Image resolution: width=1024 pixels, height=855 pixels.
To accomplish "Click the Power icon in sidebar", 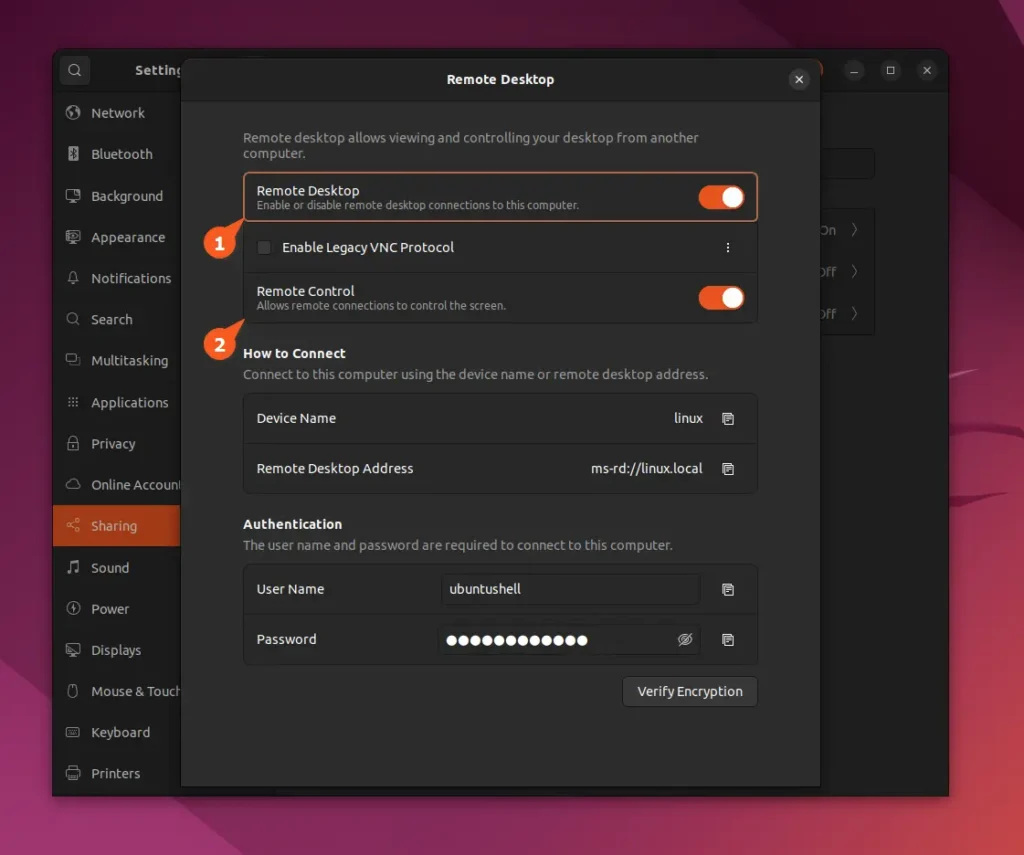I will point(73,609).
